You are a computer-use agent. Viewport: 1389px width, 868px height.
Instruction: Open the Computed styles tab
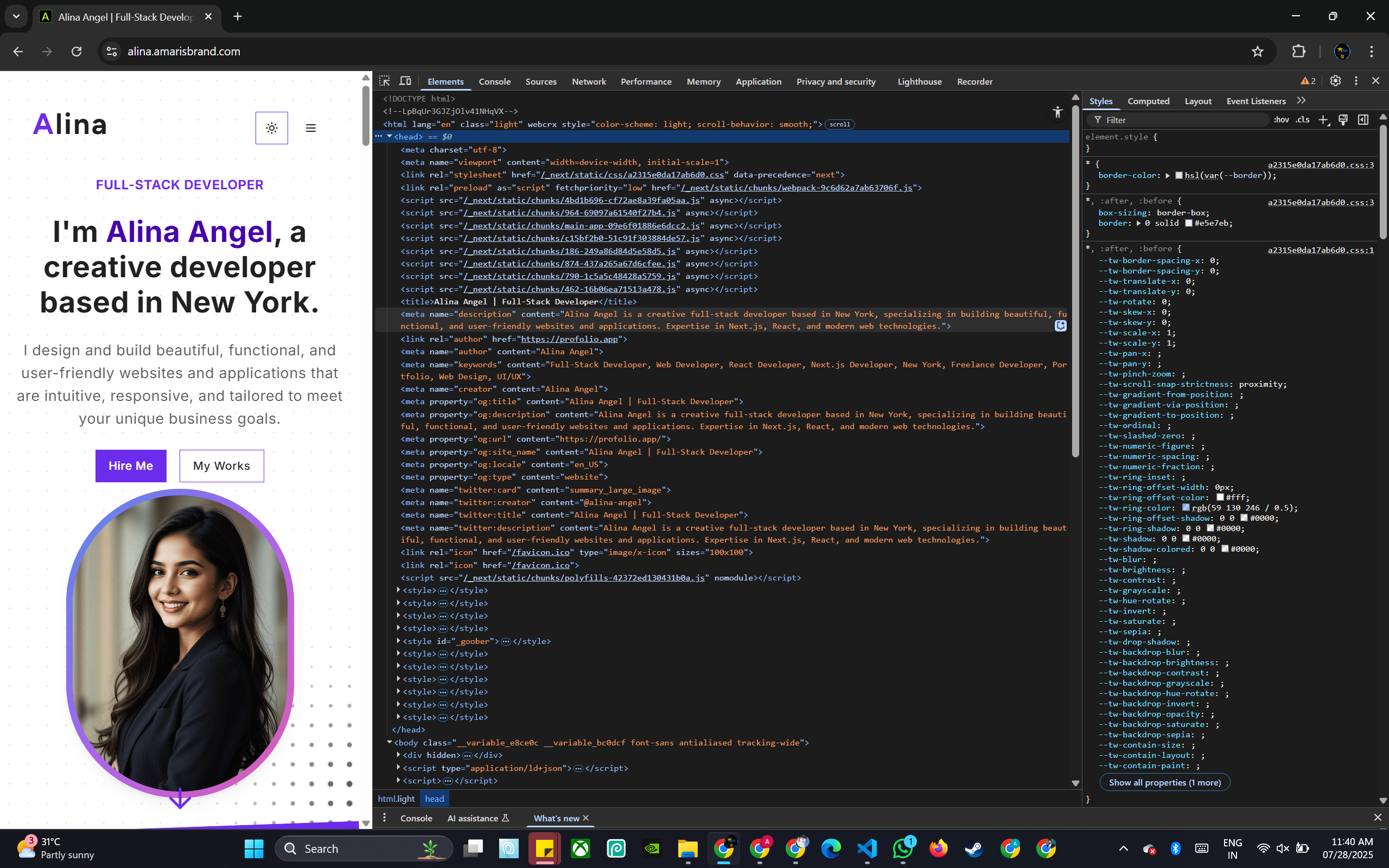pyautogui.click(x=1148, y=101)
